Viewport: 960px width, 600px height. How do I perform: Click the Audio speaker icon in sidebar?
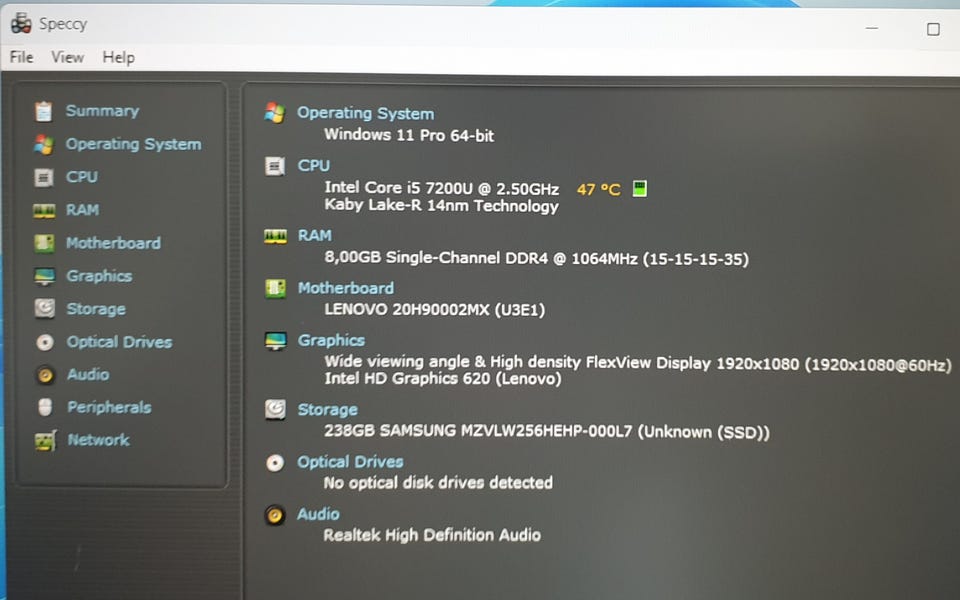tap(45, 375)
